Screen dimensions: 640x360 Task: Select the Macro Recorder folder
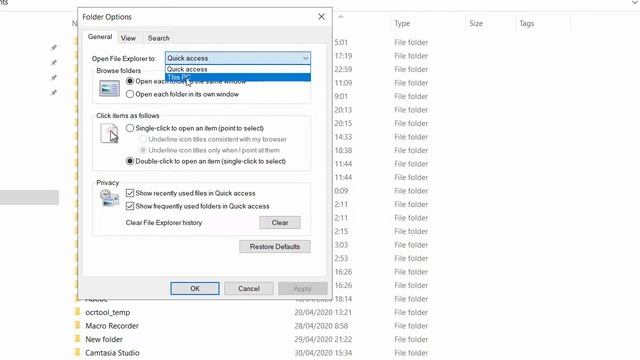112,326
